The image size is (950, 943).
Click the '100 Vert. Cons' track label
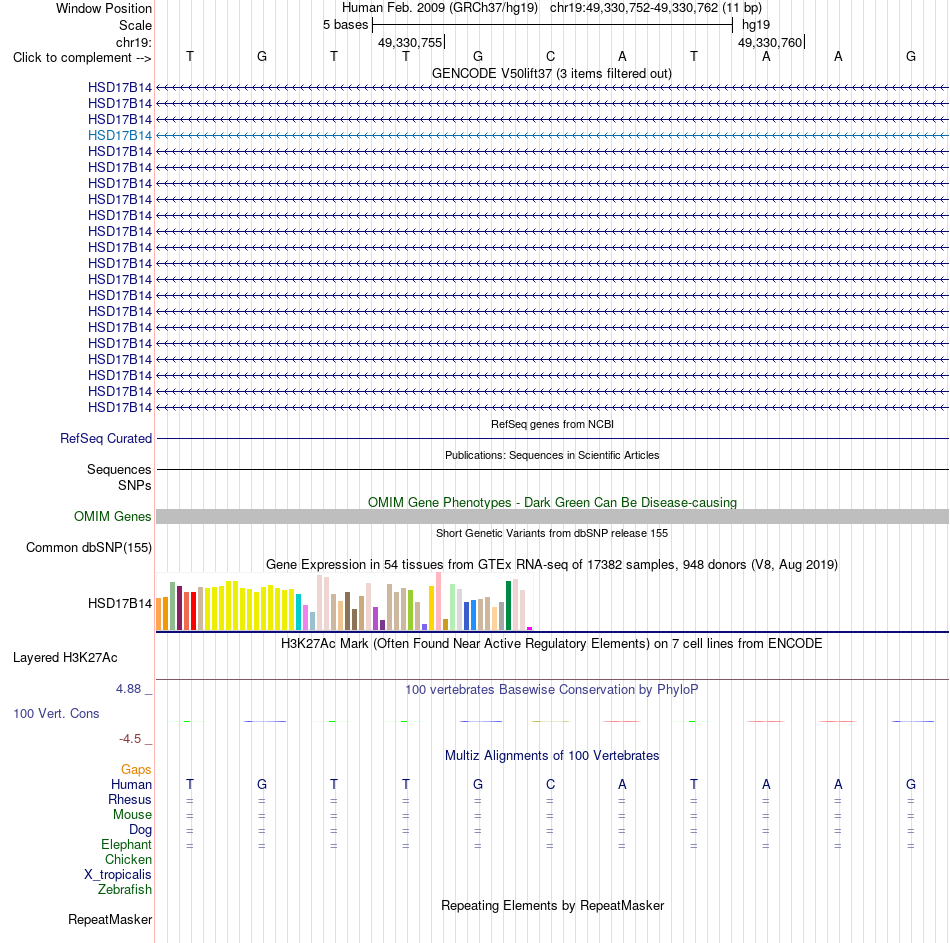(x=56, y=713)
